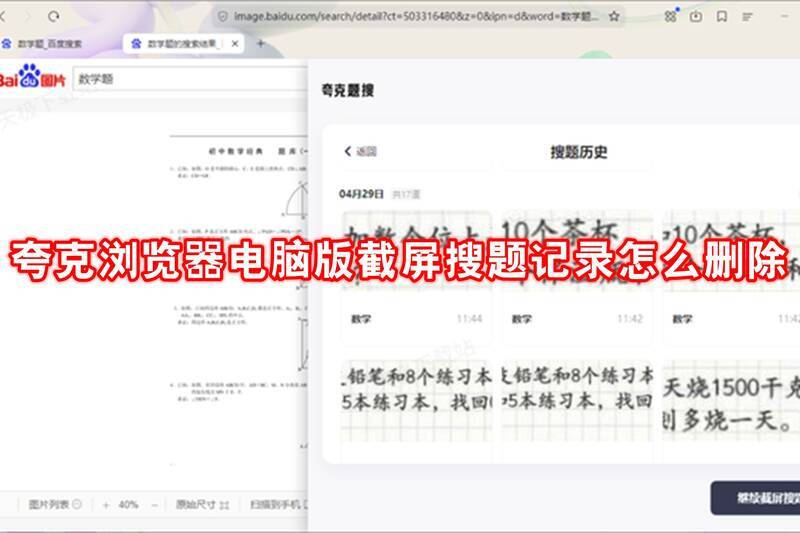Click the Baidu 图片 logo
Viewport: 800px width, 533px height.
coord(33,76)
